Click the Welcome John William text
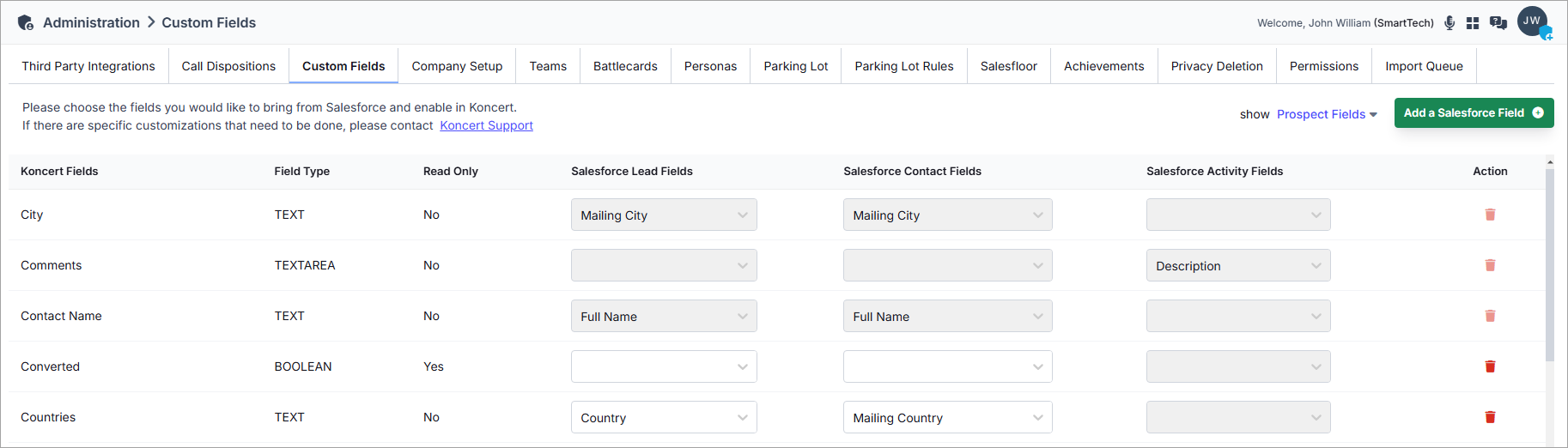This screenshot has height=448, width=1568. tap(1346, 23)
